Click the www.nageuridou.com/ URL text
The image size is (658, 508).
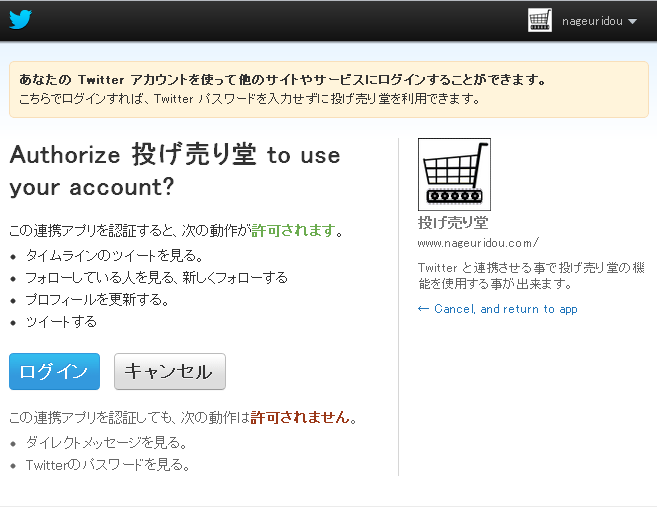478,243
